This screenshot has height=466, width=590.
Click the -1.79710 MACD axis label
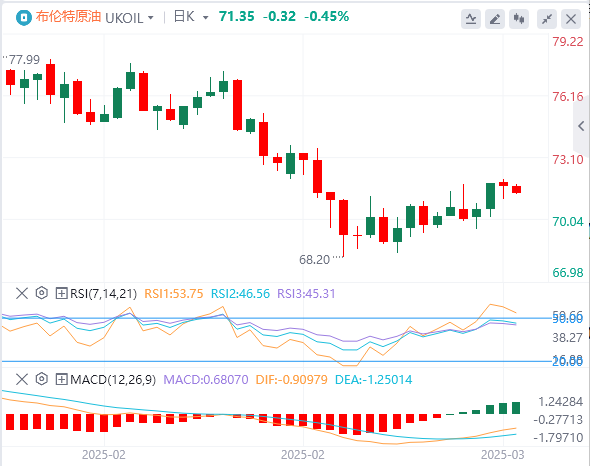(x=558, y=437)
